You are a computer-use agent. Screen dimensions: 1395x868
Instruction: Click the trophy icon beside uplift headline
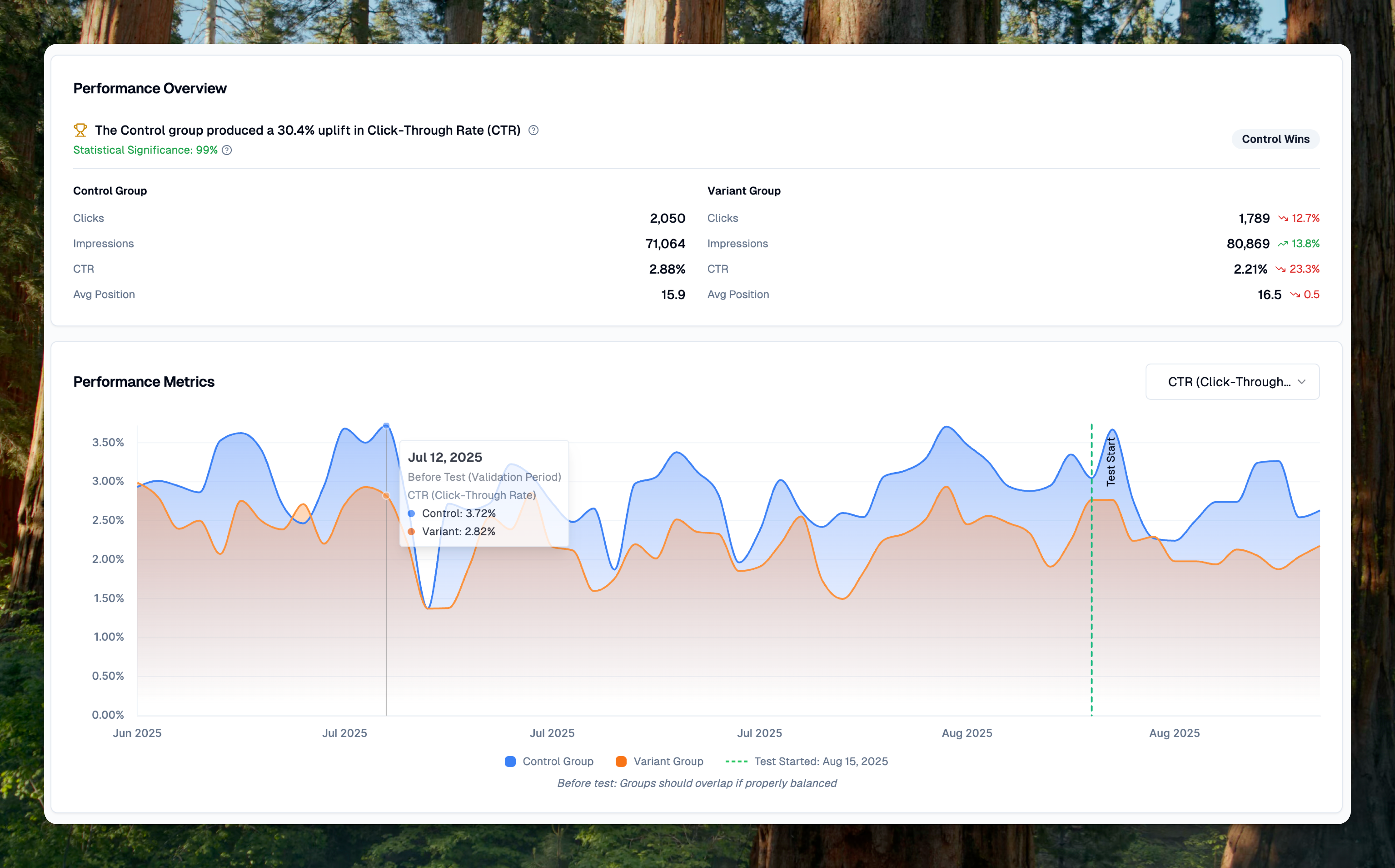pos(80,130)
